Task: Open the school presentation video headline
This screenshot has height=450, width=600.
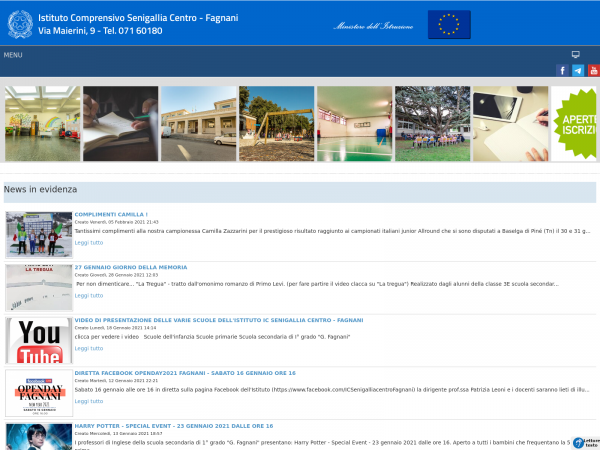Action: [218, 321]
